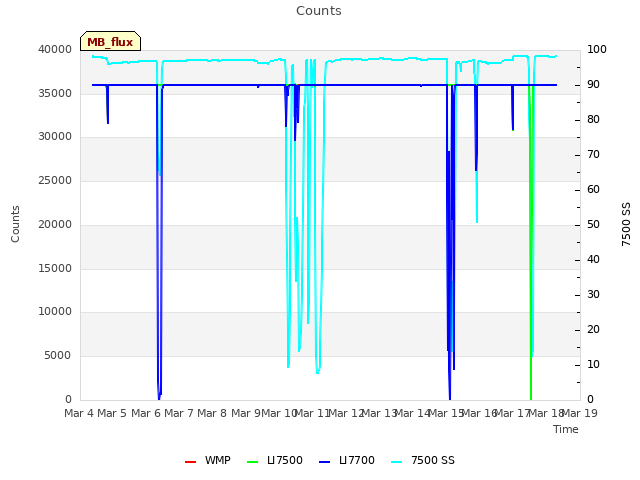
Task: Click the 30 right axis tick label
Action: point(593,294)
